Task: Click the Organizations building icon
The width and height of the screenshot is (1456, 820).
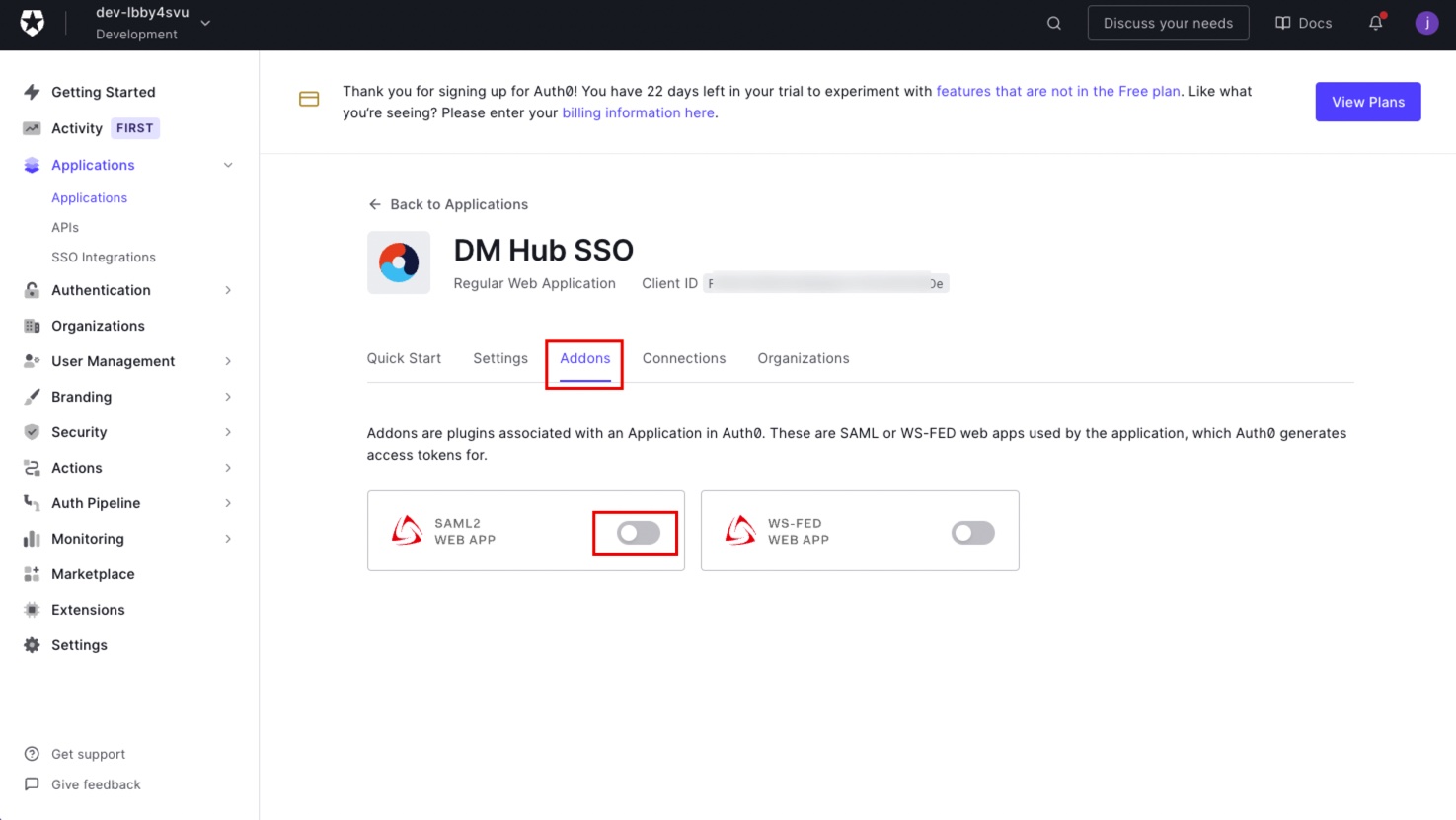Action: [x=32, y=326]
